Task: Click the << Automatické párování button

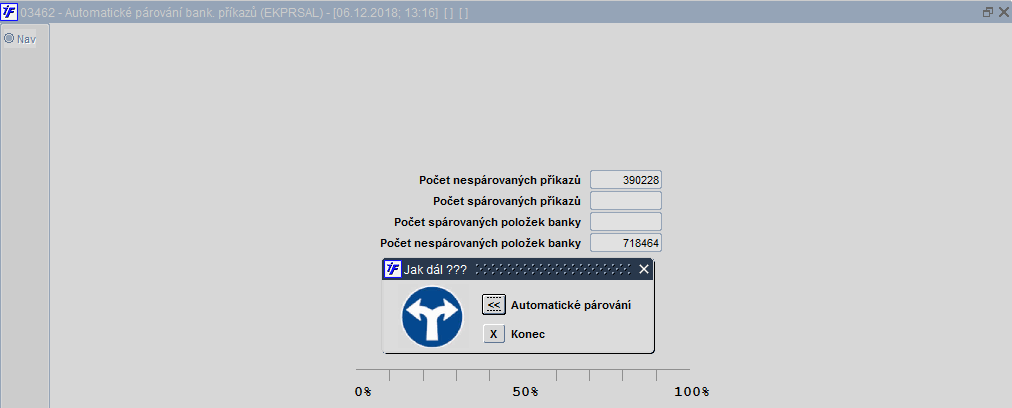Action: click(494, 305)
